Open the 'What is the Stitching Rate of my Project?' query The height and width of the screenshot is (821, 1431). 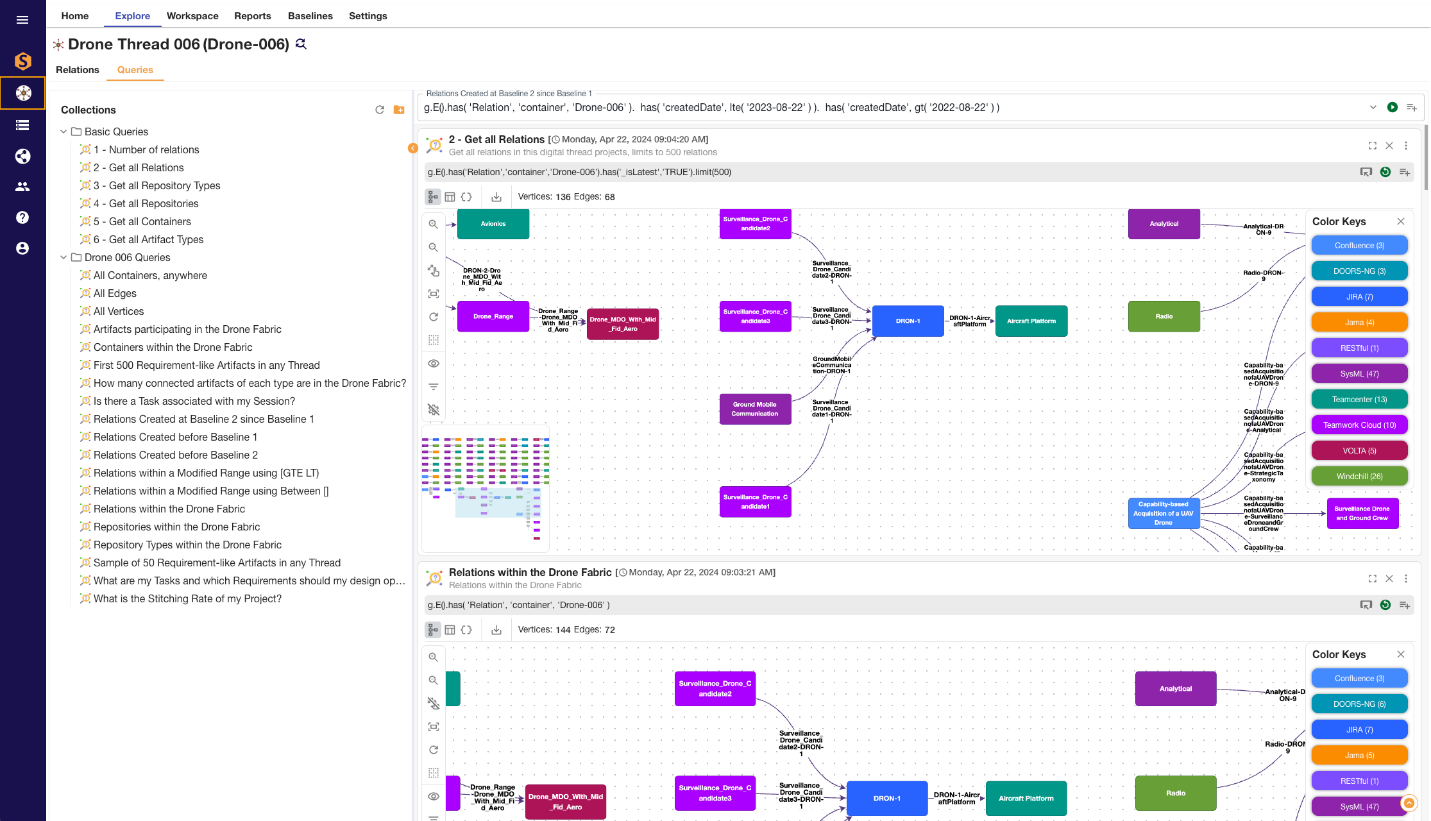(x=187, y=599)
